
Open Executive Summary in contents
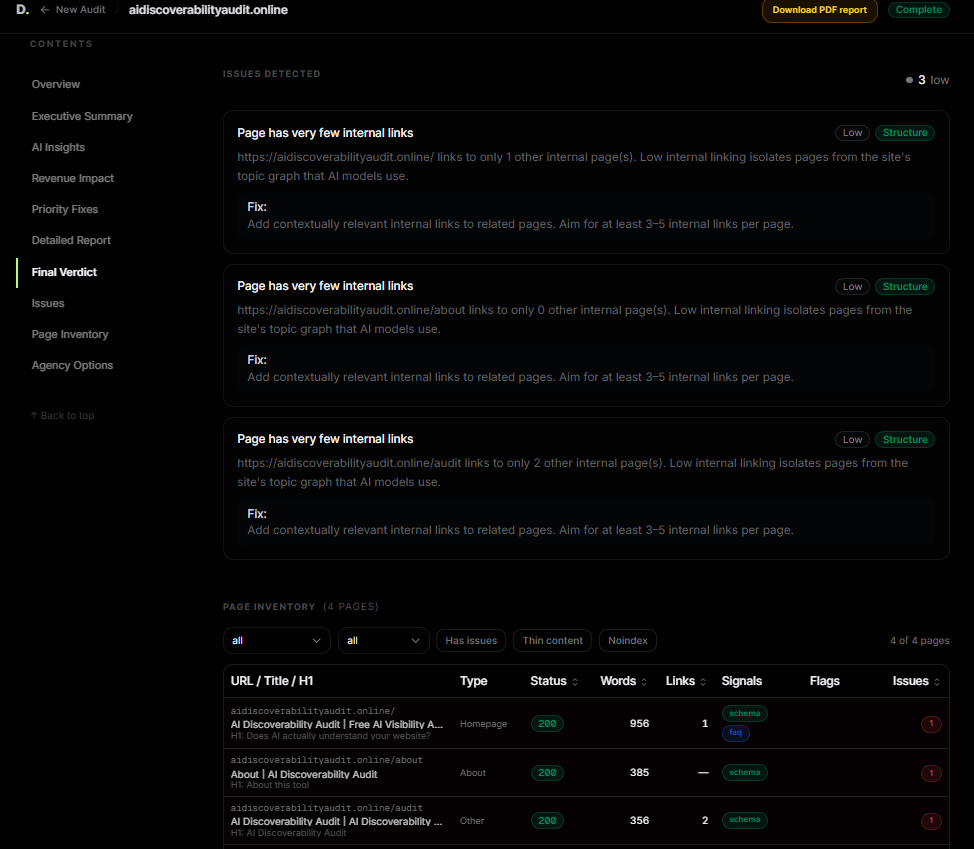(x=82, y=117)
